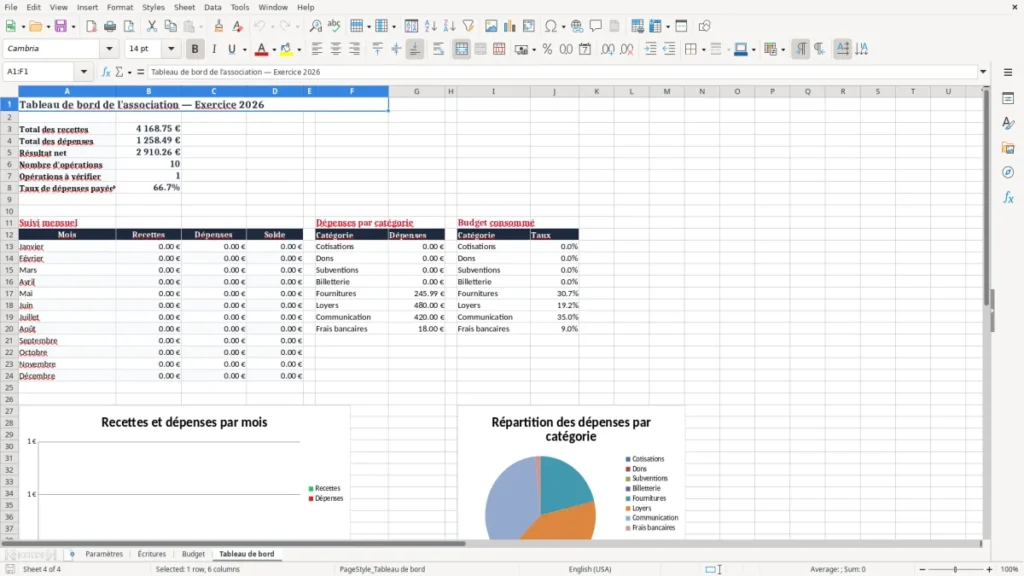Screen dimensions: 1024x576
Task: Open the Tools menu
Action: 240,7
